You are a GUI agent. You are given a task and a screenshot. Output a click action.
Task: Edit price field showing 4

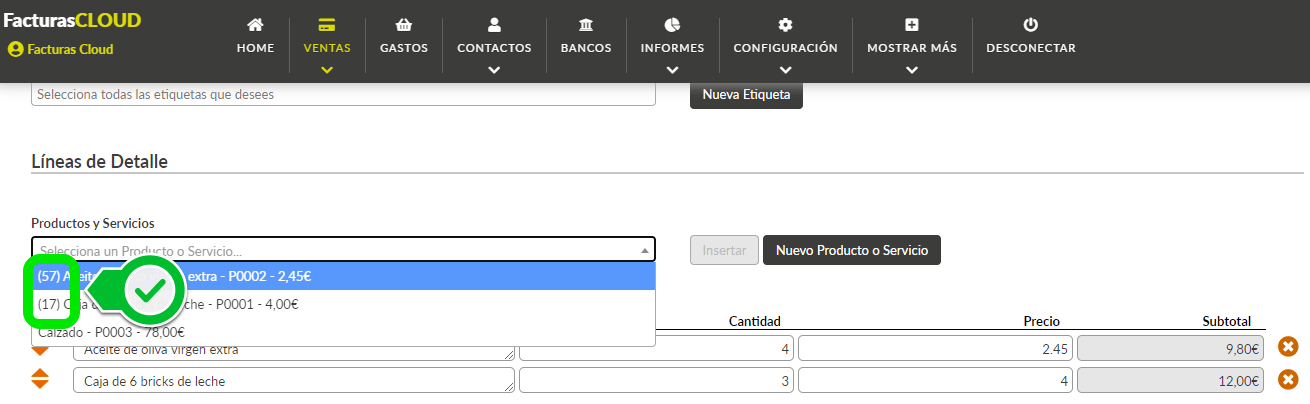click(x=936, y=381)
